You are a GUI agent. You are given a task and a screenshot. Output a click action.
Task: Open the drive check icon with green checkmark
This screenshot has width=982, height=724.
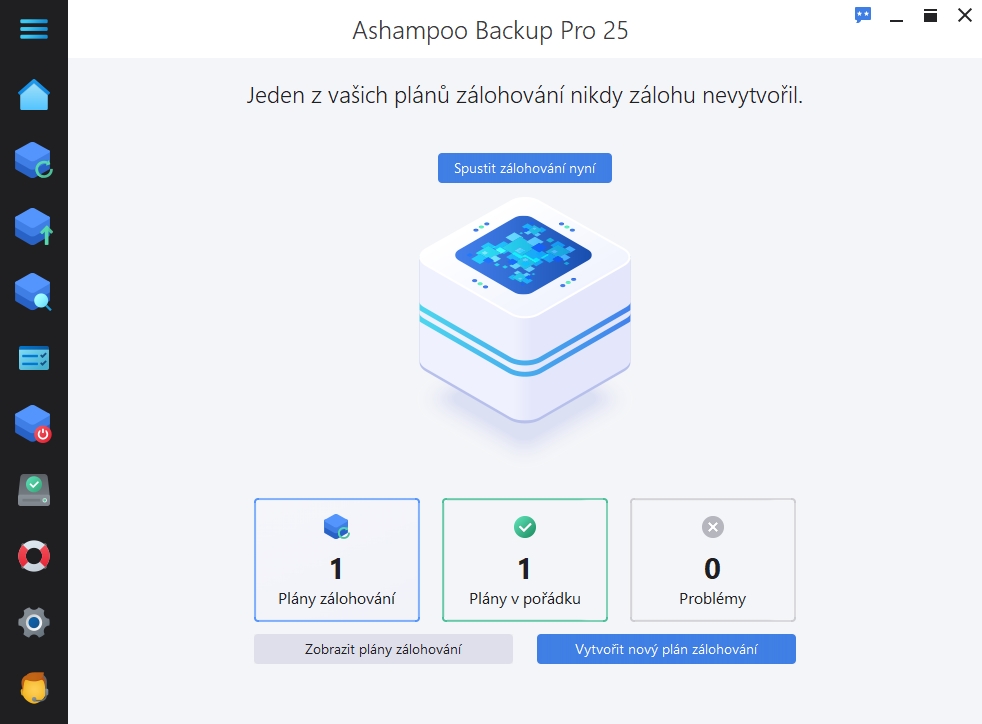pyautogui.click(x=34, y=490)
